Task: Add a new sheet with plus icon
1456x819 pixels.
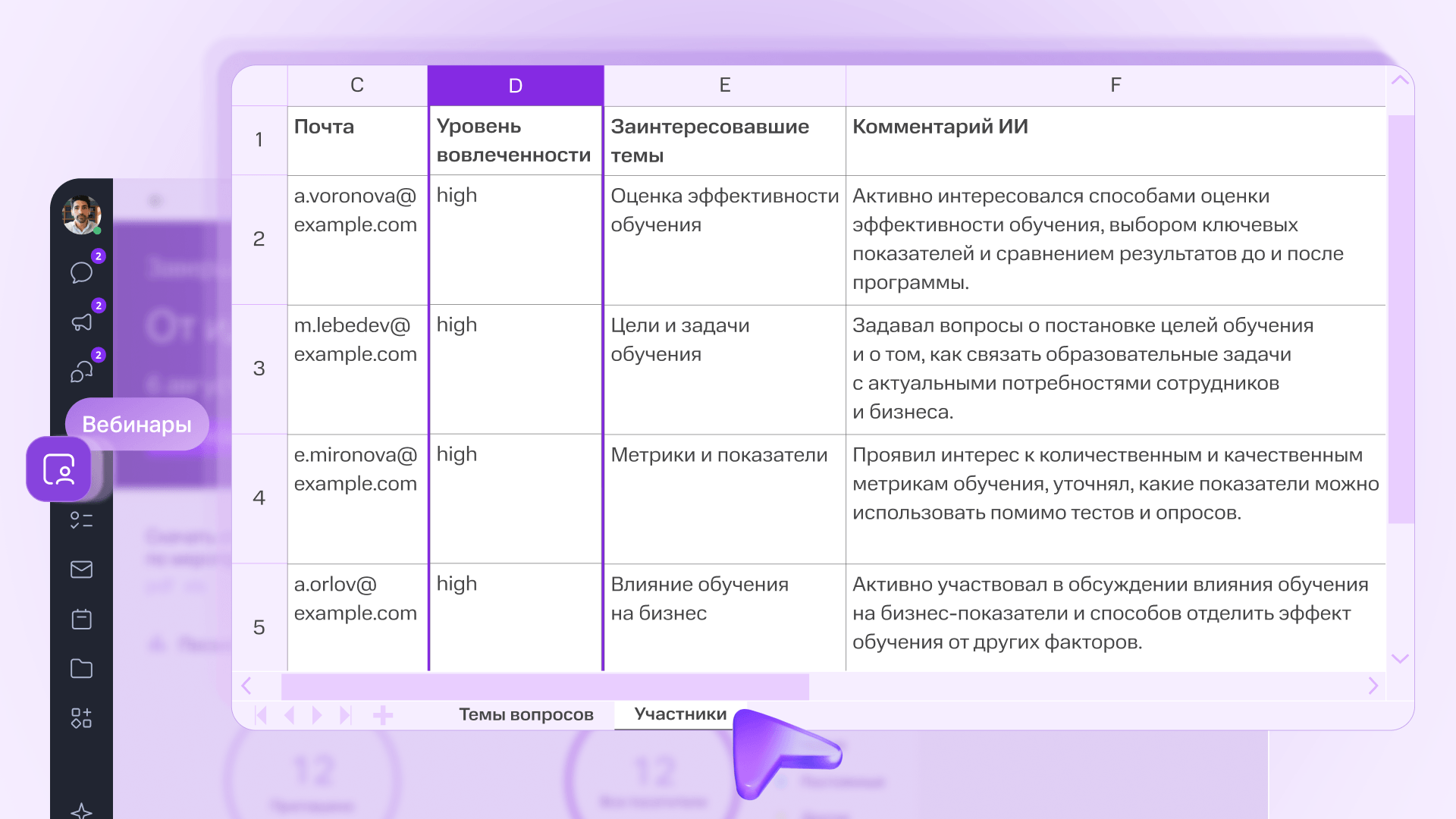Action: (x=383, y=715)
